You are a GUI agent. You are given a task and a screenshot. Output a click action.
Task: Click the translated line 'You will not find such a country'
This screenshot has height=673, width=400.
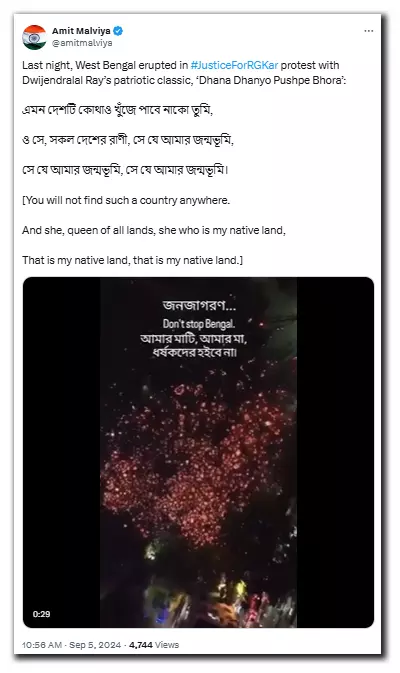click(x=126, y=200)
